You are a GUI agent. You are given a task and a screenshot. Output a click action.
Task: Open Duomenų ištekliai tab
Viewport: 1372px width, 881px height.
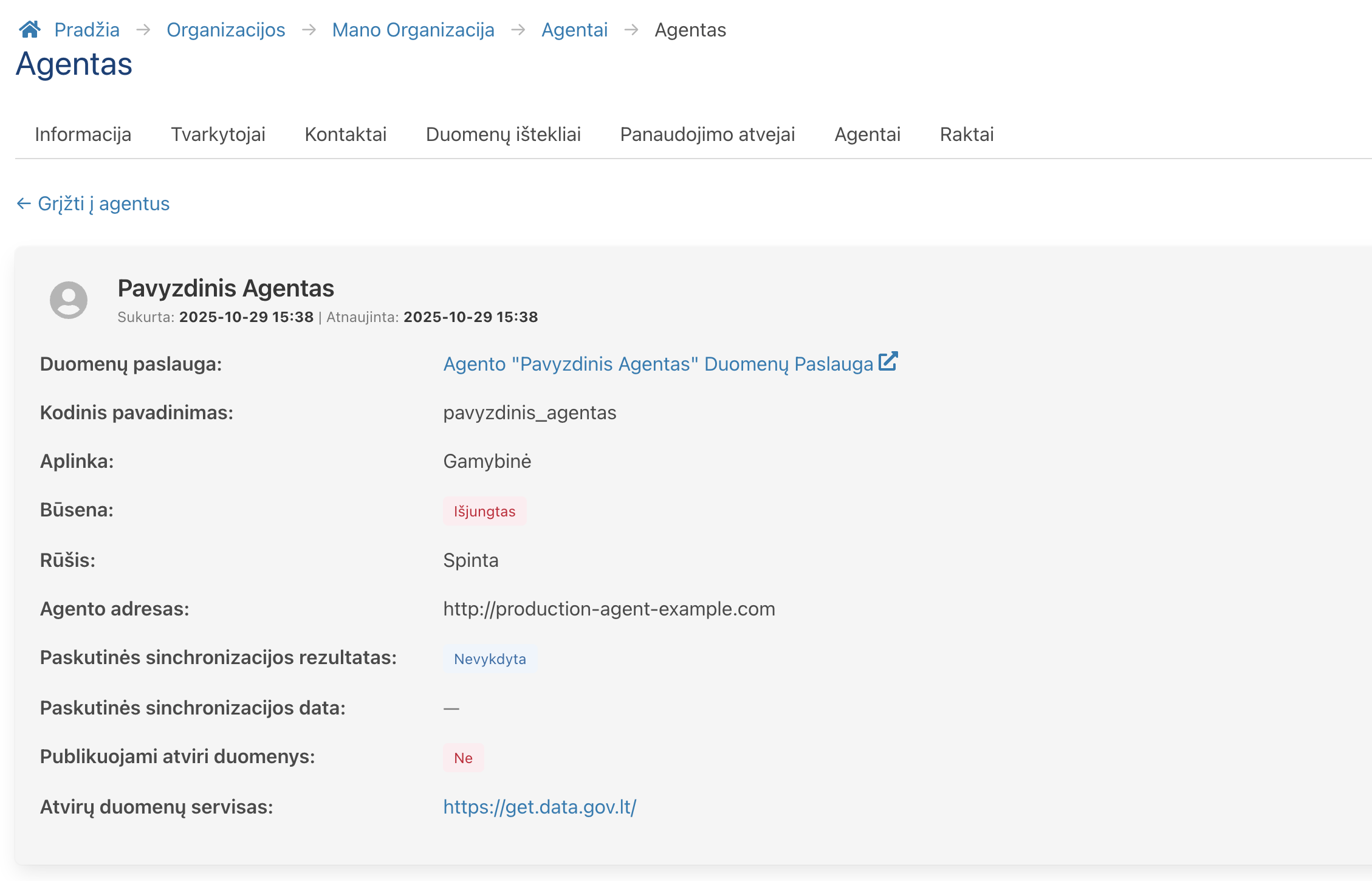point(503,134)
